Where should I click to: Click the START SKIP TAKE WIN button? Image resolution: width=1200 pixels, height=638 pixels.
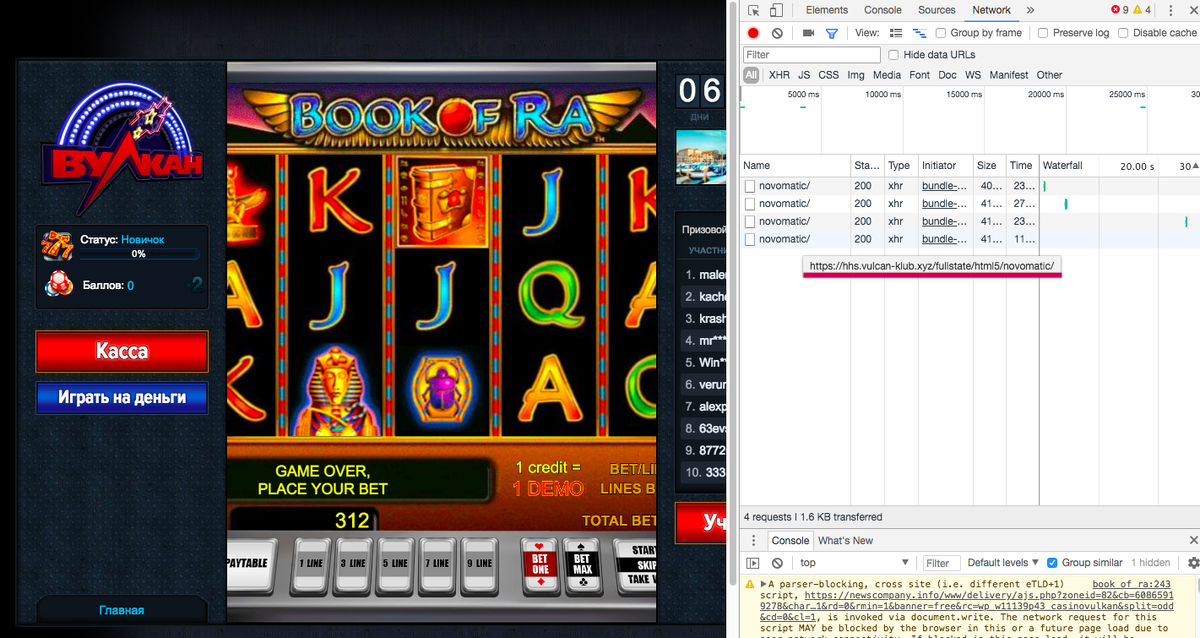[638, 565]
